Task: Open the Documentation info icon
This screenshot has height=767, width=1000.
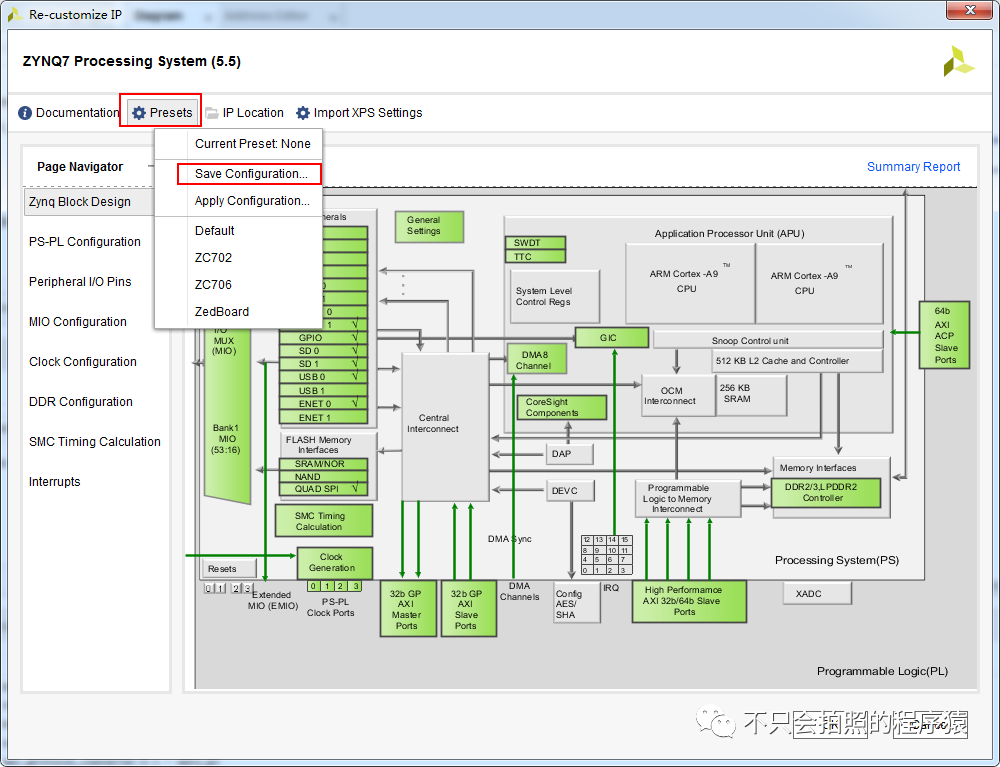Action: click(x=25, y=113)
